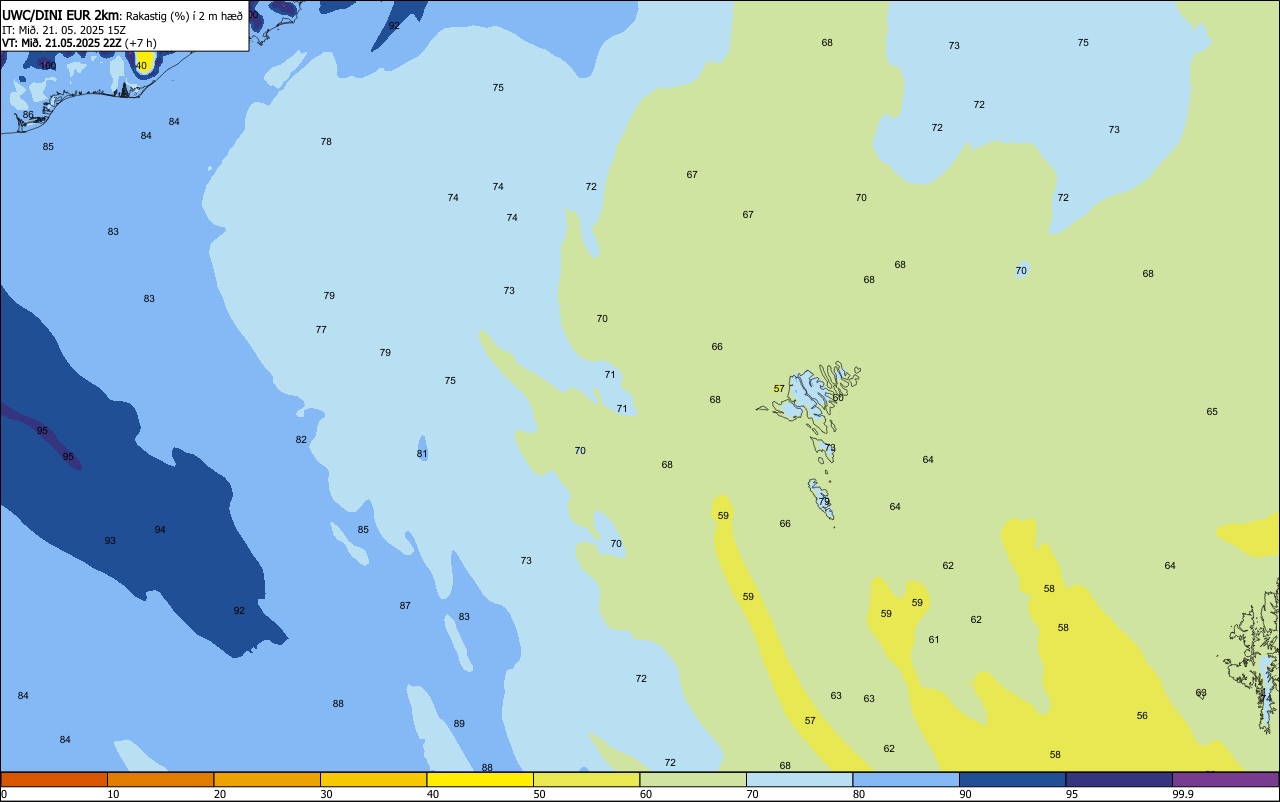Click the 77 humidity value on the map

(321, 330)
